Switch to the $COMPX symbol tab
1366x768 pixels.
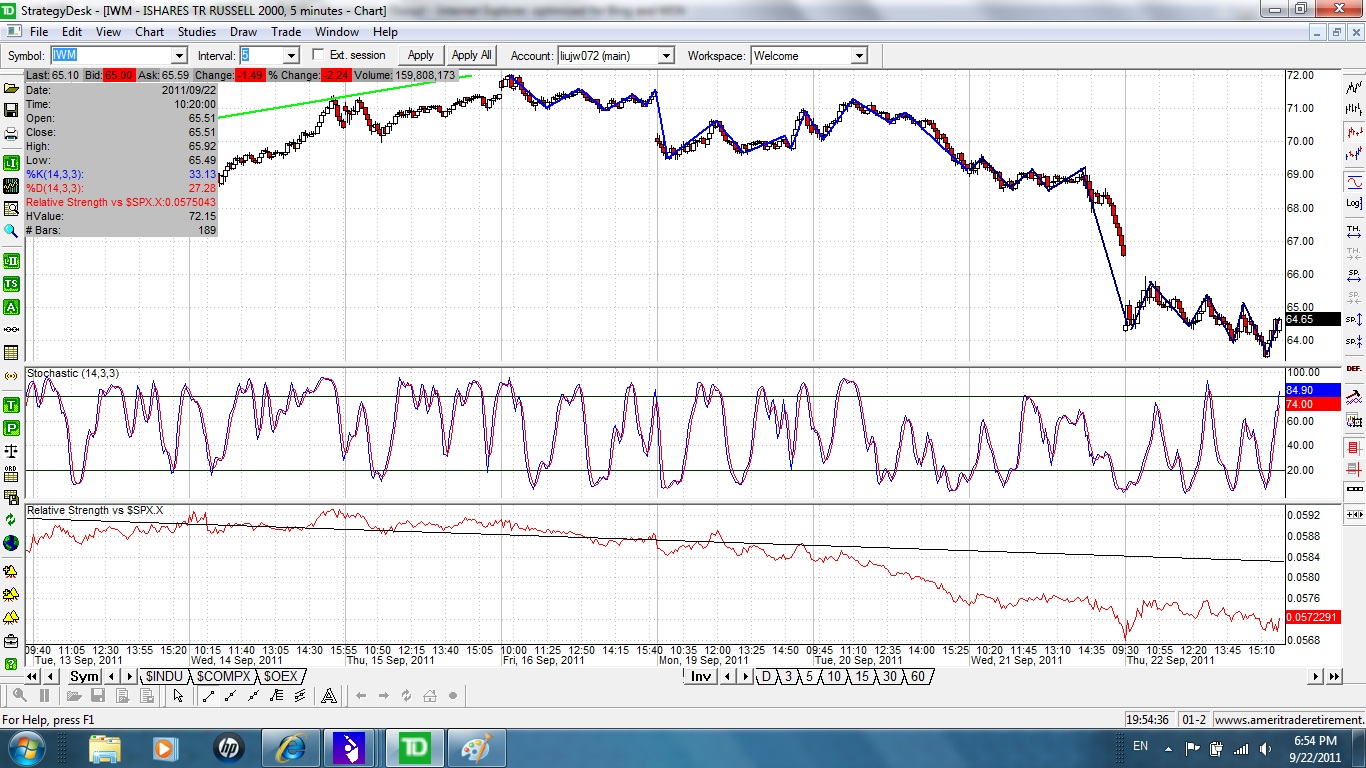tap(223, 677)
